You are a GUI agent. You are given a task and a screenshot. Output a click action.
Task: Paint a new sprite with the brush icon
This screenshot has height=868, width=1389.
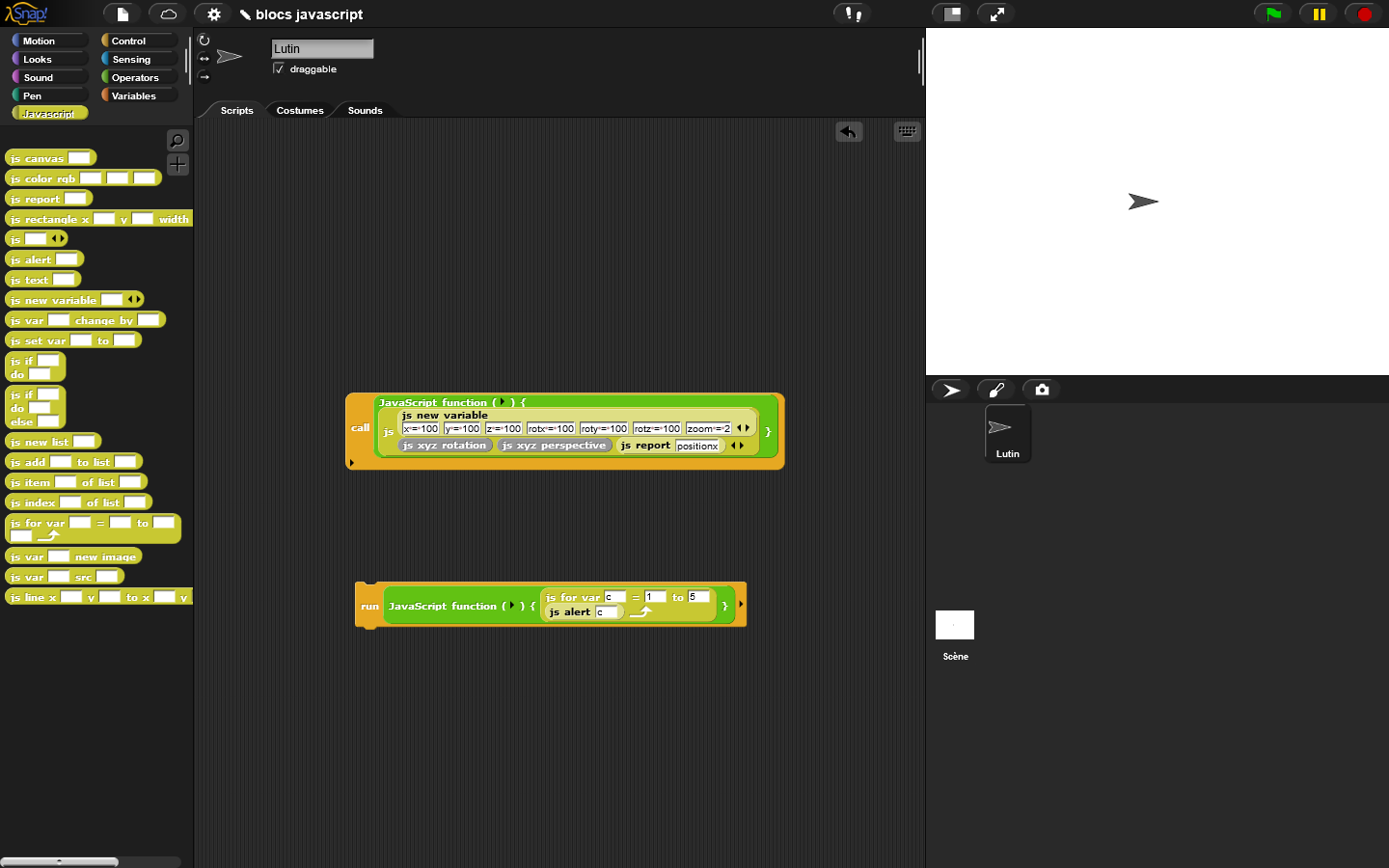coord(995,390)
